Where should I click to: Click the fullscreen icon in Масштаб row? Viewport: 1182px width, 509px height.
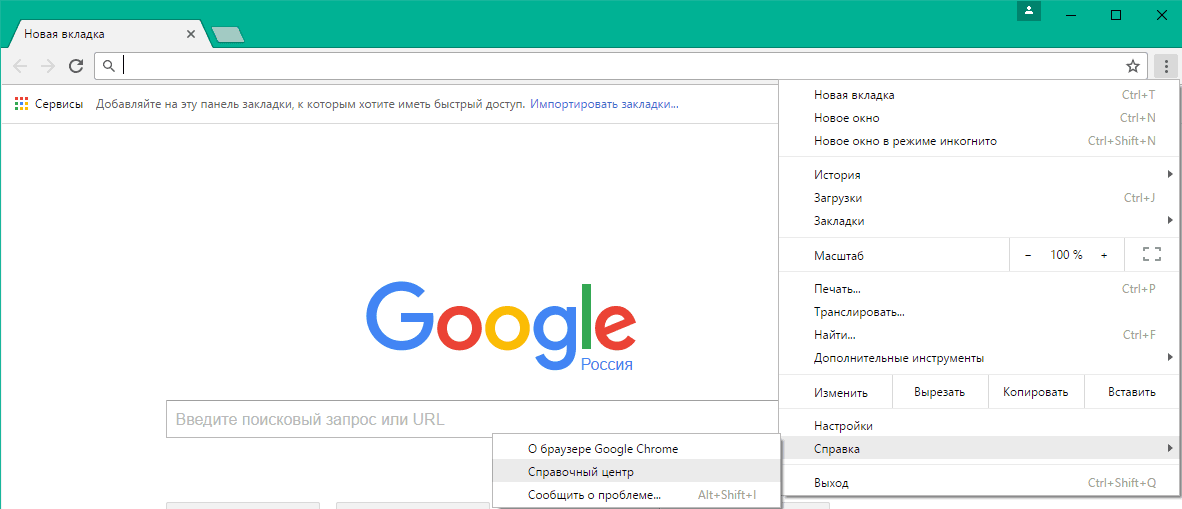[1151, 255]
